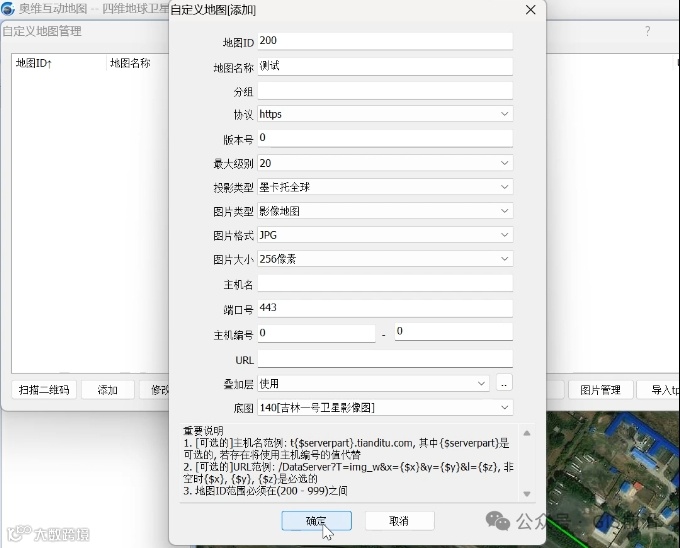Click the 版本号 input field
Viewport: 680px width, 548px height.
(x=385, y=138)
